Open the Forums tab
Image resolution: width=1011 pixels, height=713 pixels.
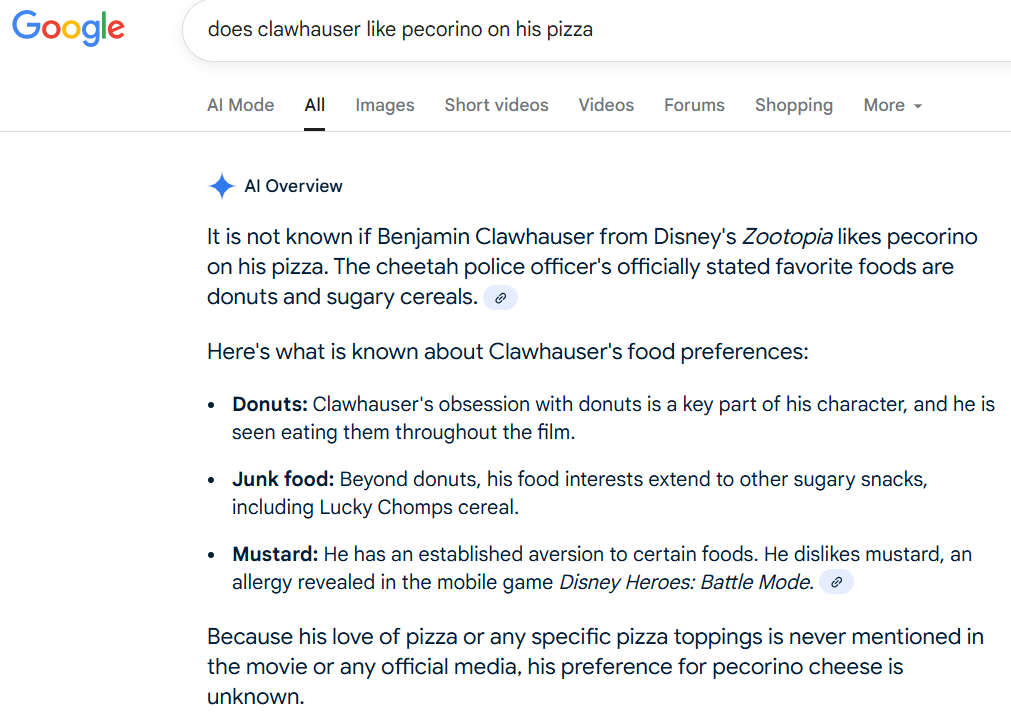pos(694,105)
